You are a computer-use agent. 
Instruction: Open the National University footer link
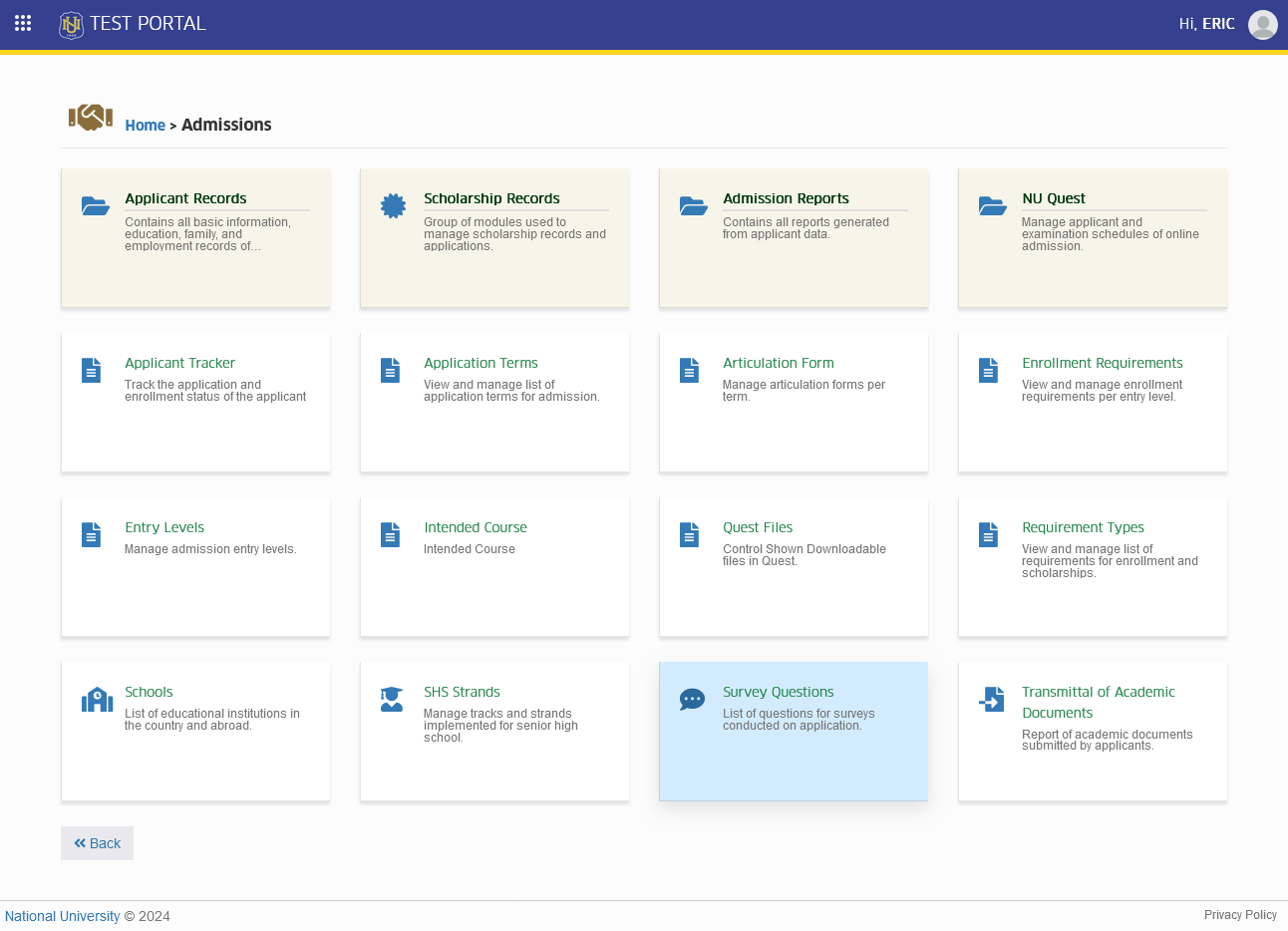click(x=62, y=916)
